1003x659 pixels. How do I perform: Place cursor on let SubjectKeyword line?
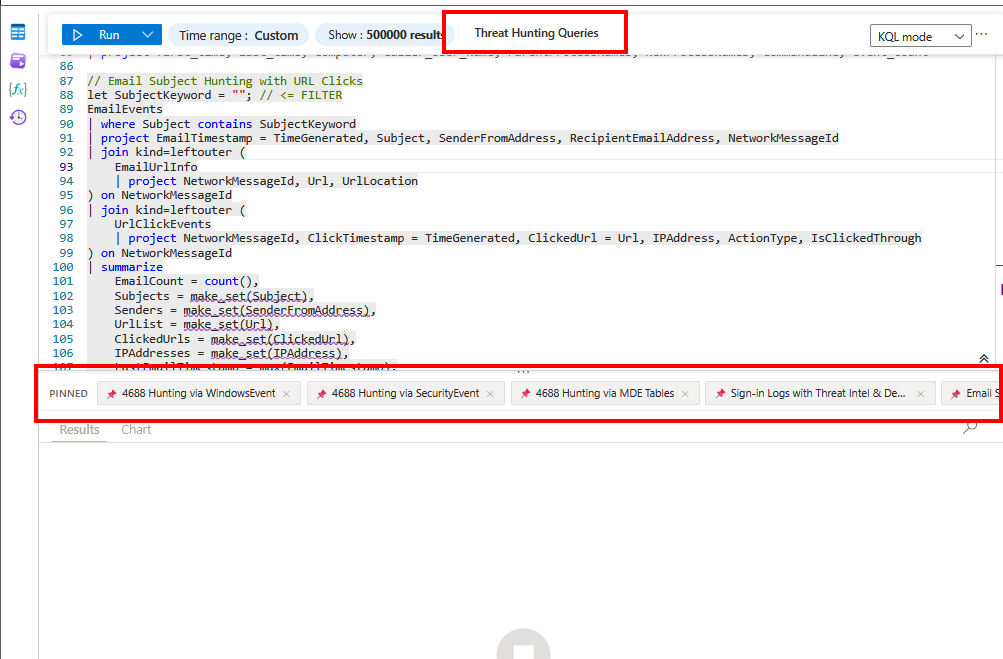215,95
